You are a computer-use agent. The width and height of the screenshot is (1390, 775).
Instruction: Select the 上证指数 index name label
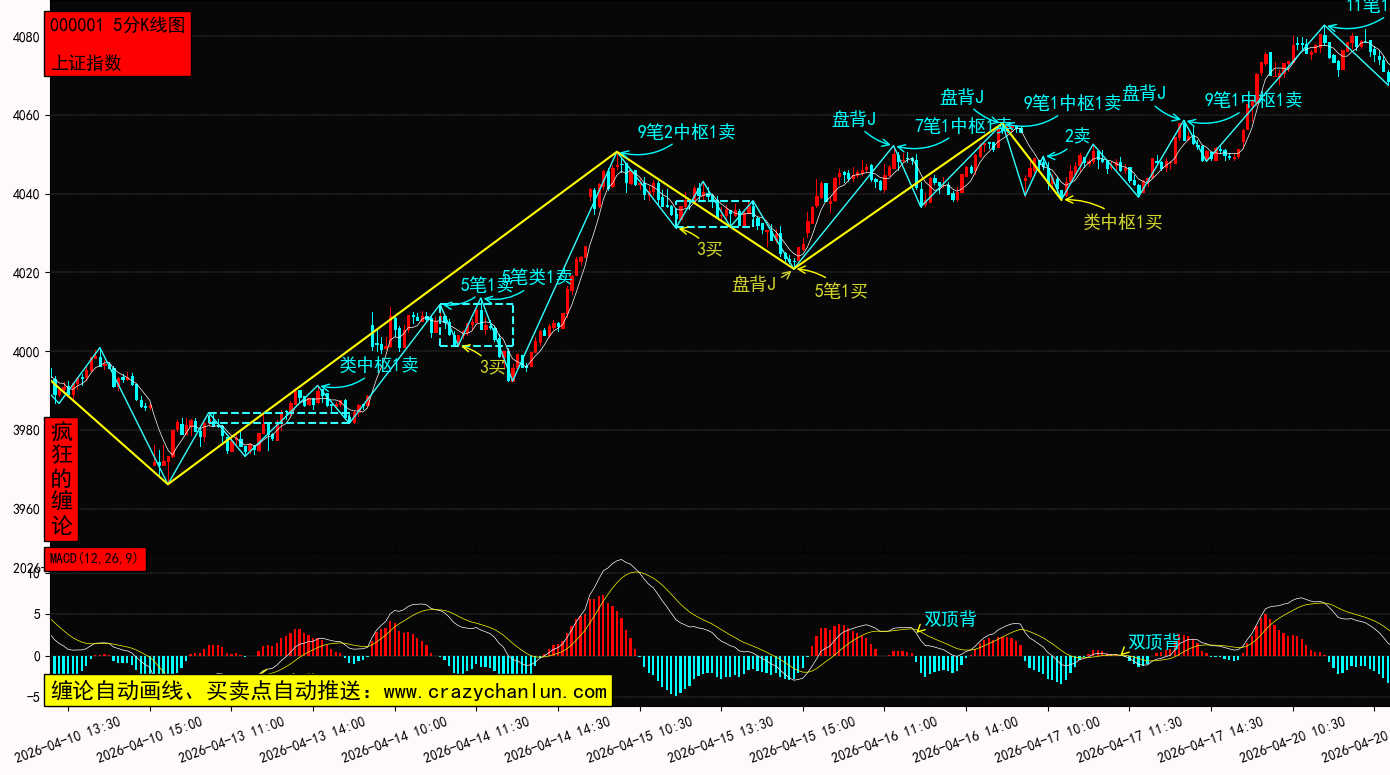tap(86, 62)
